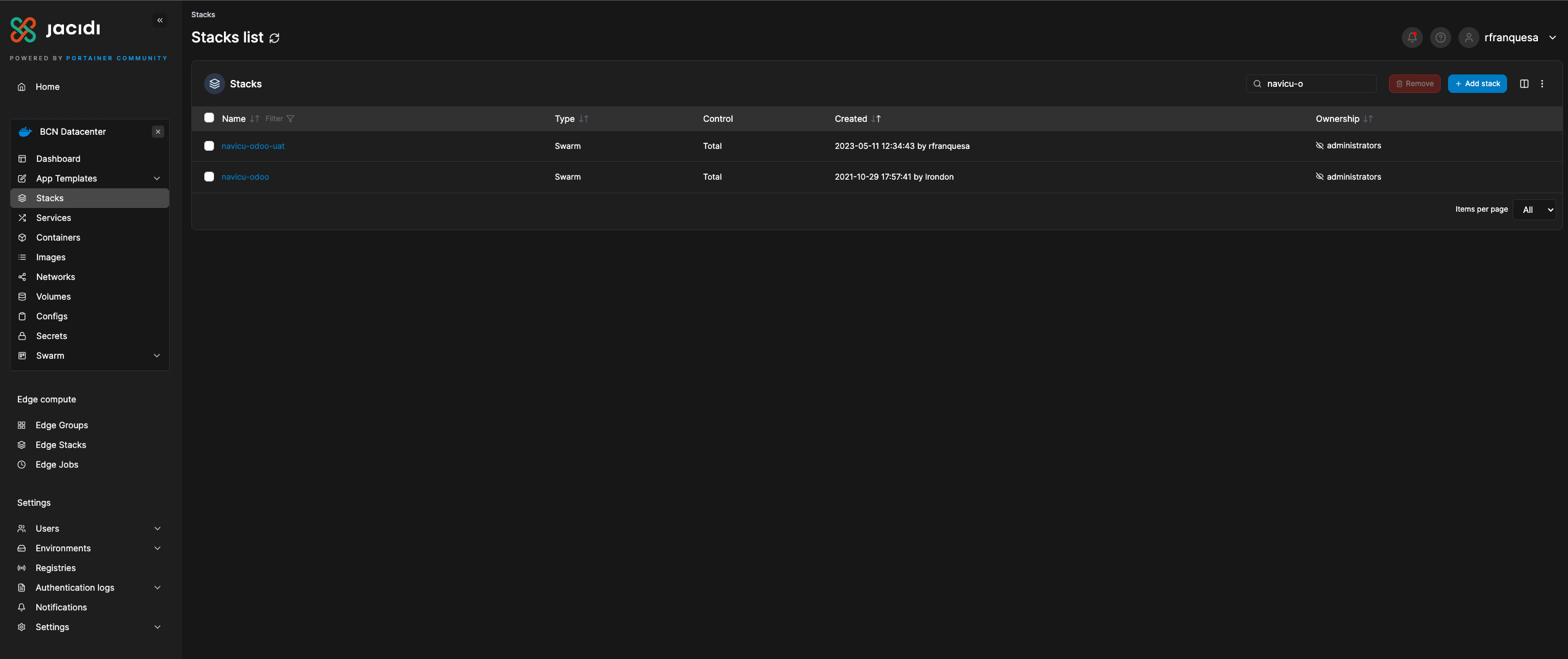The image size is (1568, 659).
Task: Expand the rfranquesa user menu
Action: click(1552, 38)
